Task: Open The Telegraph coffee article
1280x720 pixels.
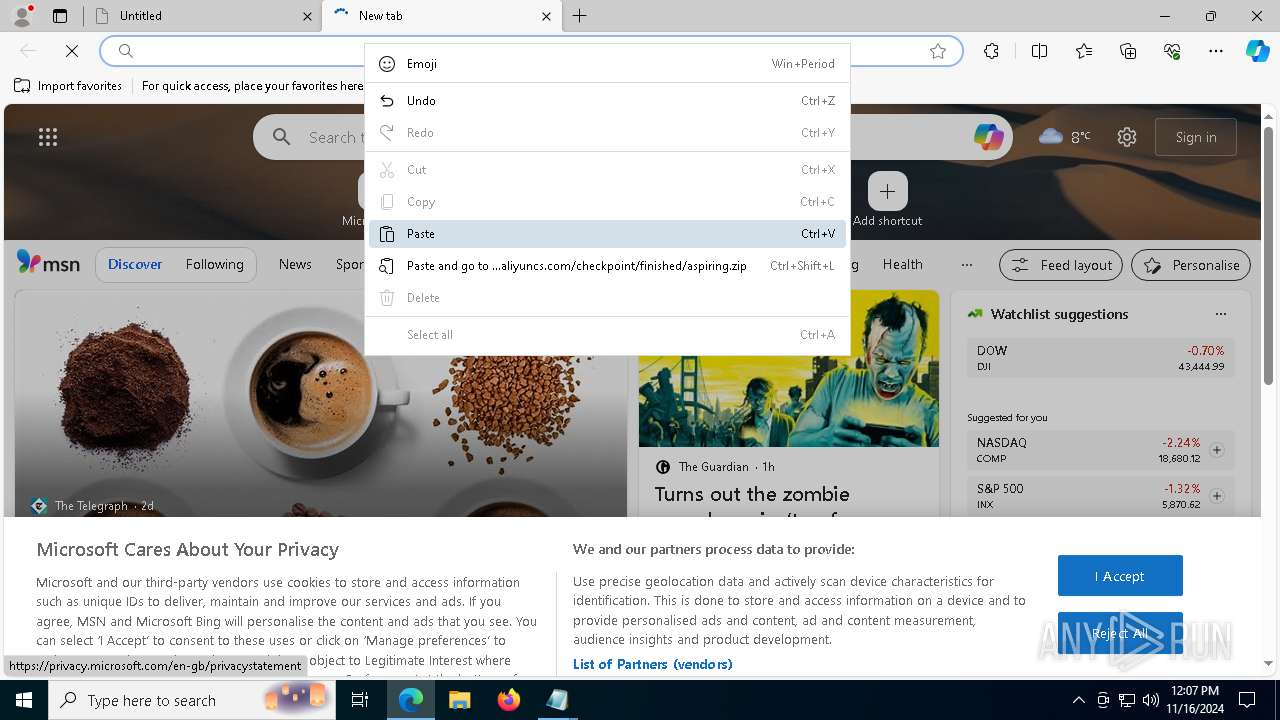Action: point(320,403)
